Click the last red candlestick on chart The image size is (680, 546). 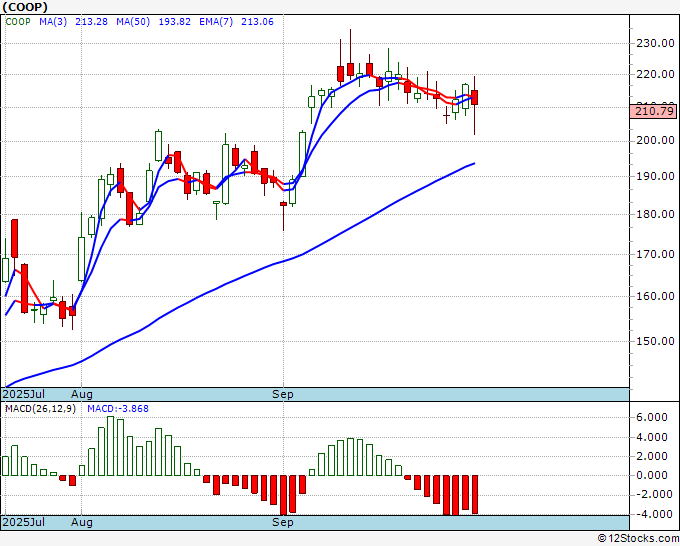(x=475, y=97)
